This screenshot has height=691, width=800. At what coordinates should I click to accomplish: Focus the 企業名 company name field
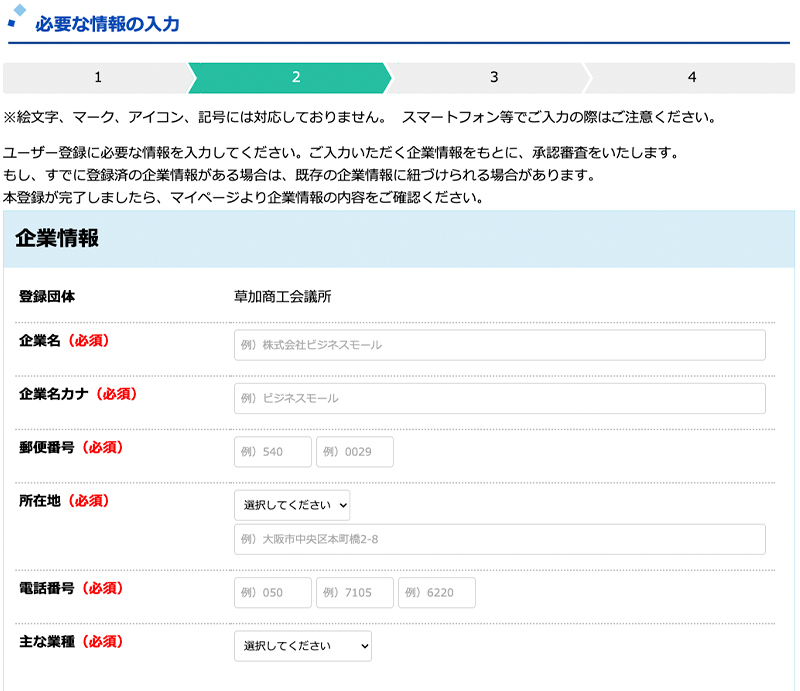point(499,345)
